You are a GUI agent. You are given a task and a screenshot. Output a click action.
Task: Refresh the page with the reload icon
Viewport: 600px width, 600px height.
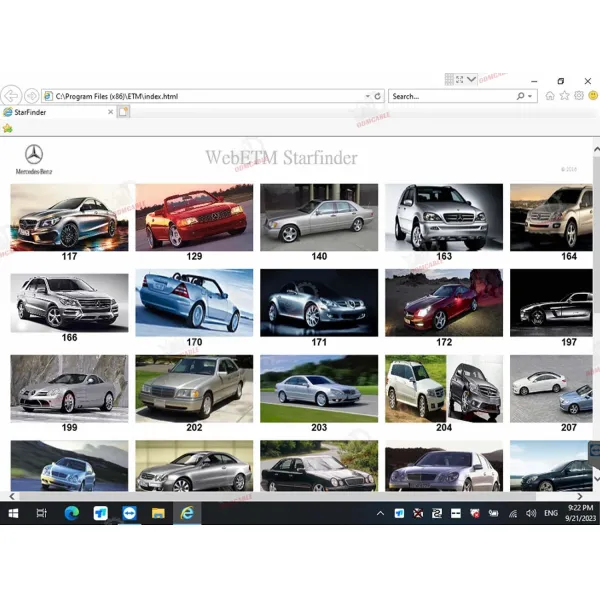tap(378, 96)
